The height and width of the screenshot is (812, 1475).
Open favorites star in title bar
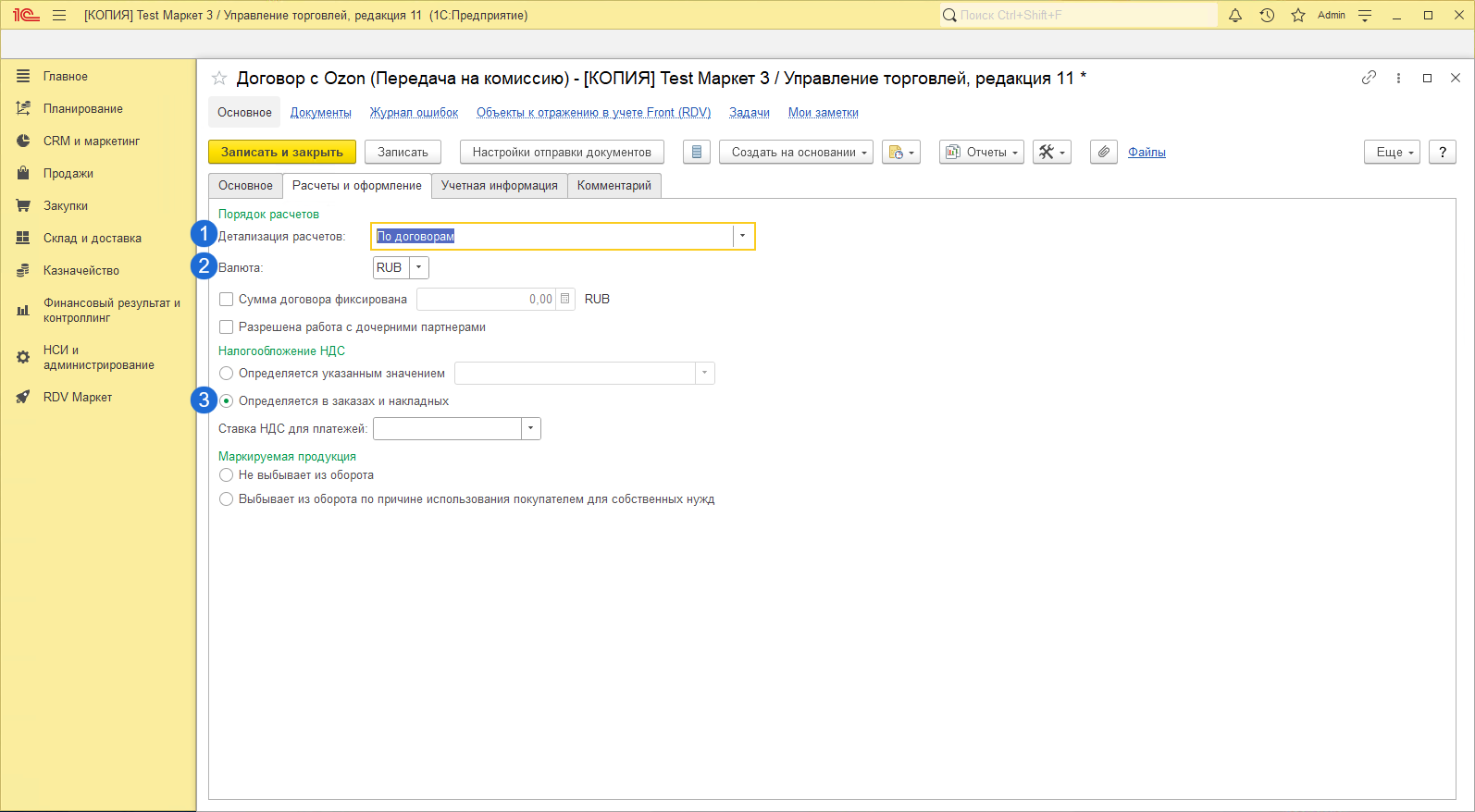(x=1298, y=15)
